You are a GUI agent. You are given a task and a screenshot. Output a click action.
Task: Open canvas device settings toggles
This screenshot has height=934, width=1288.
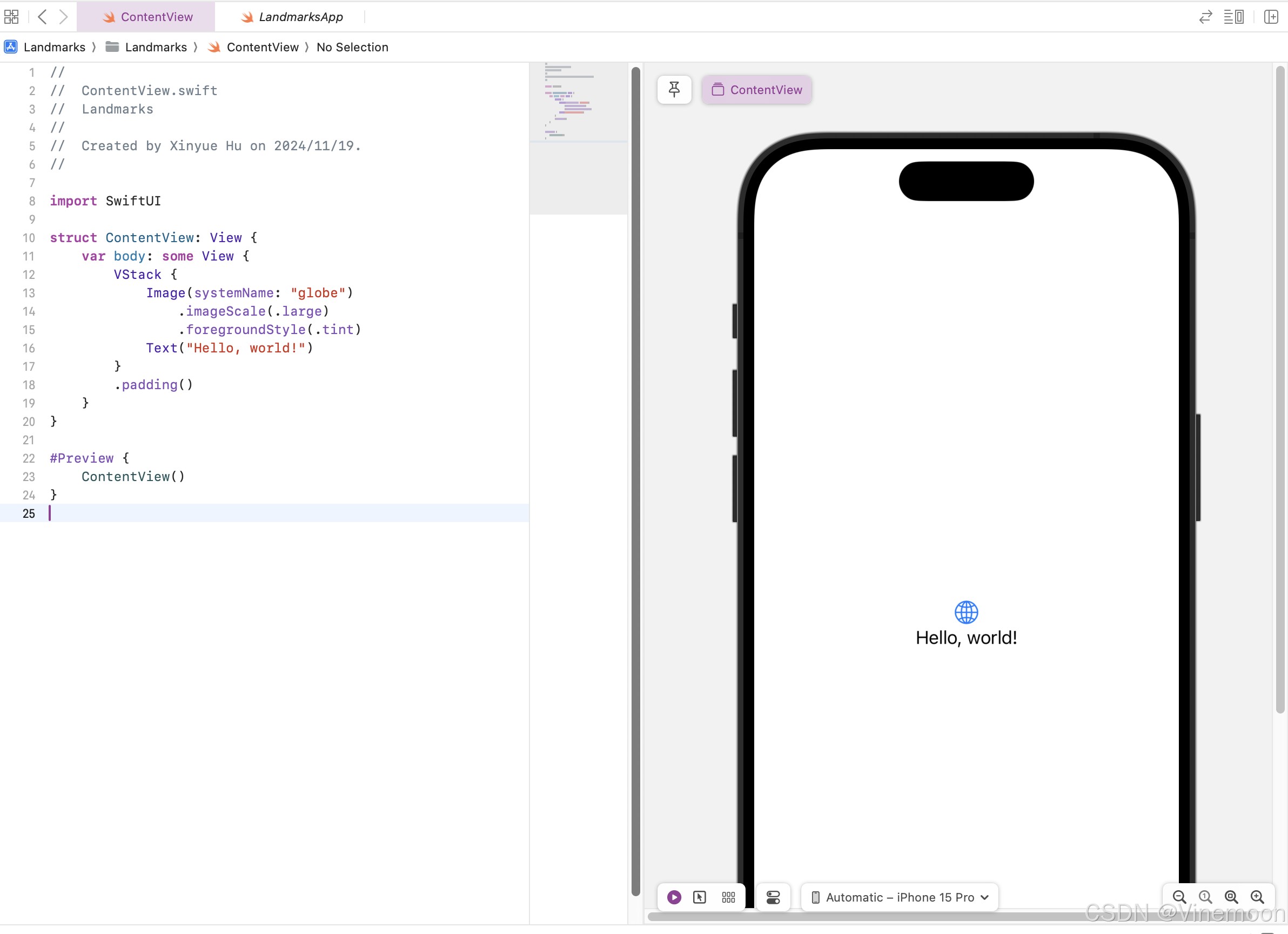click(x=774, y=897)
